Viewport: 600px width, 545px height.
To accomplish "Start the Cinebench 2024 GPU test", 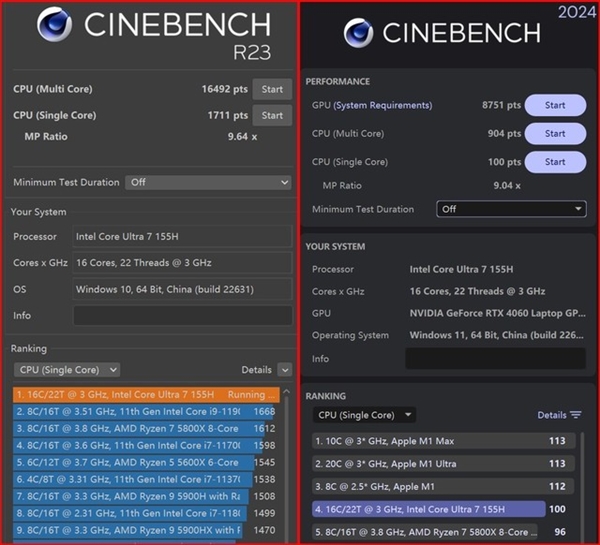I will 554,105.
